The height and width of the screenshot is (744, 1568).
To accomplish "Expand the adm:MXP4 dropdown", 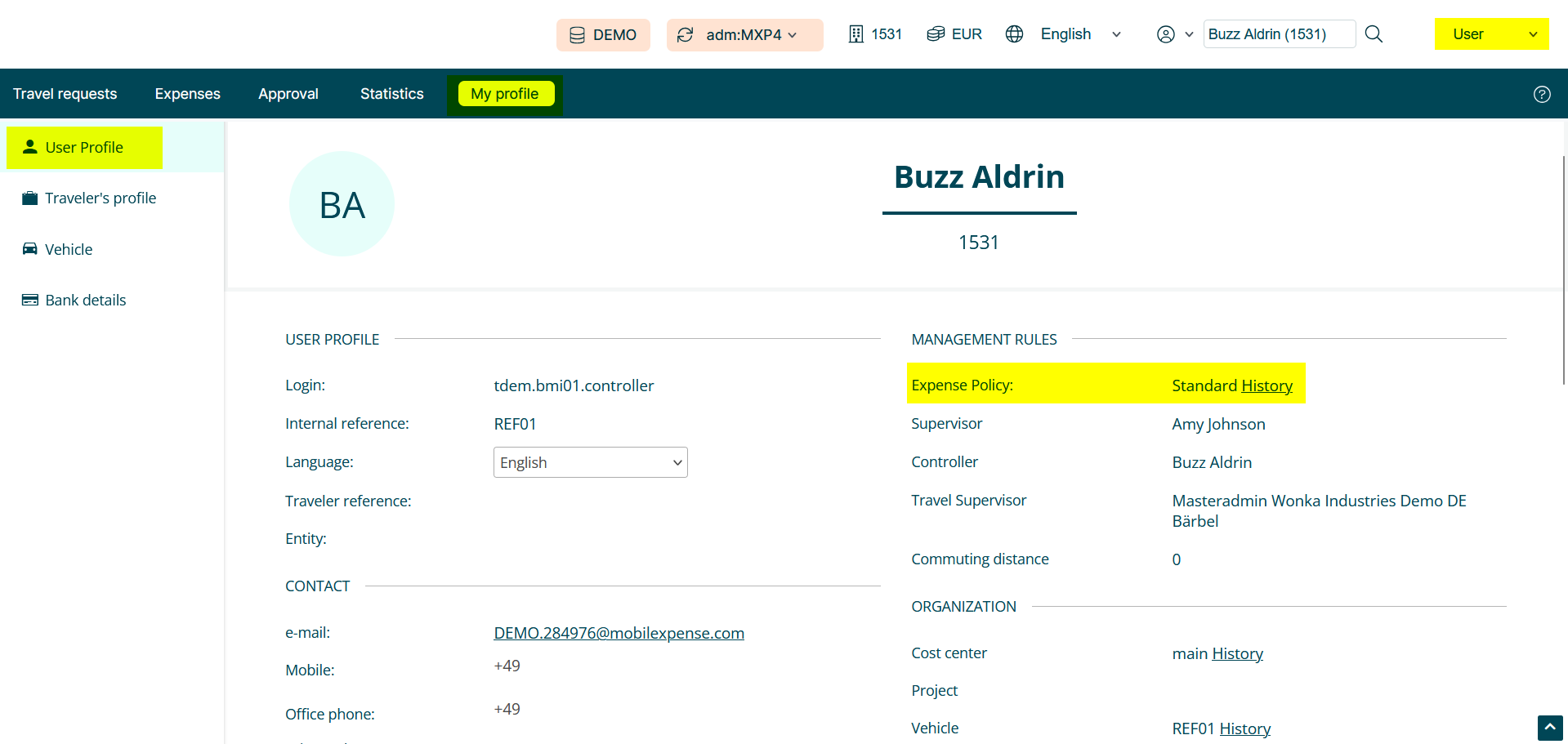I will (x=744, y=35).
